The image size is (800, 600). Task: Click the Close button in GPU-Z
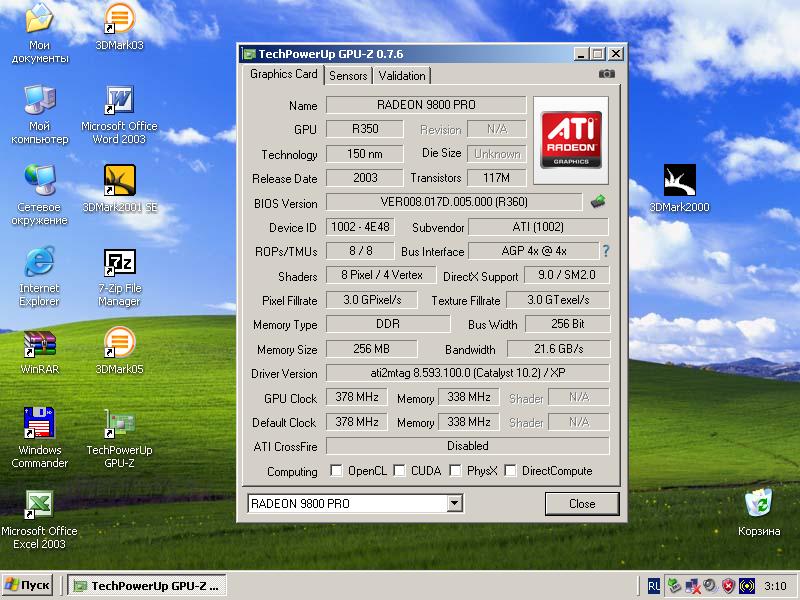[582, 504]
